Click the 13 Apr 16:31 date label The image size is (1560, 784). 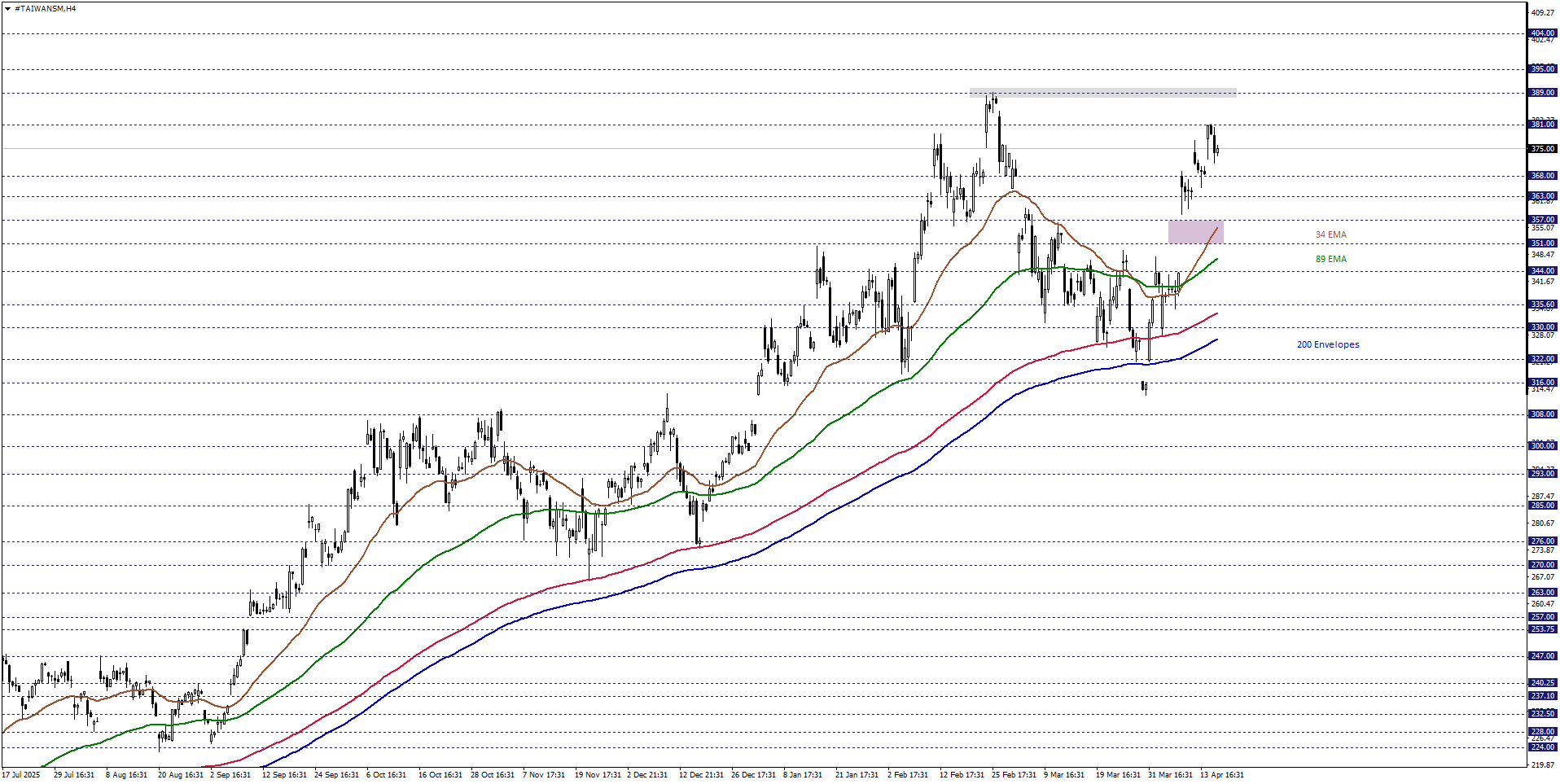coord(1221,774)
